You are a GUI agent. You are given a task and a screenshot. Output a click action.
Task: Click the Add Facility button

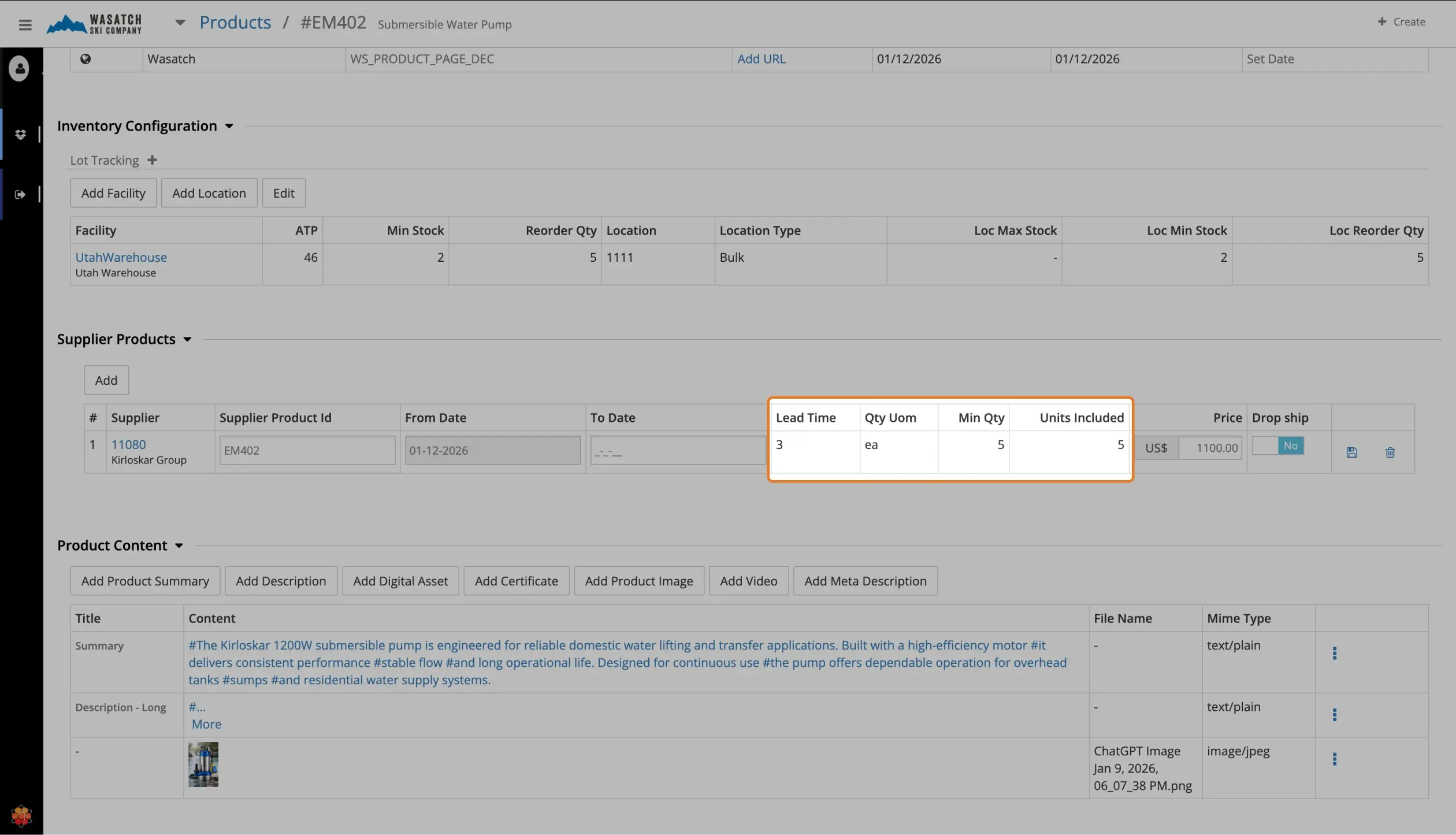113,193
